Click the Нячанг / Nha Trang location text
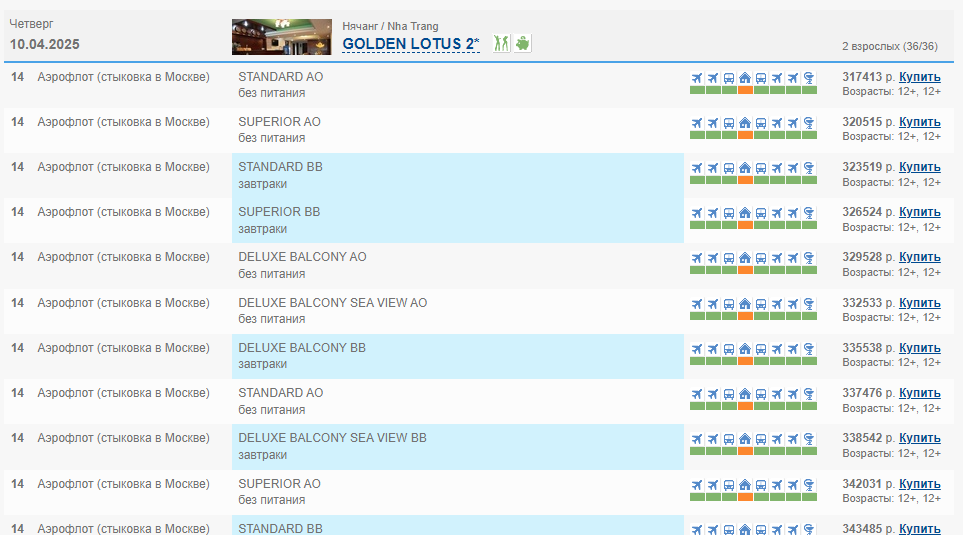Viewport: 963px width, 535px height. point(390,26)
